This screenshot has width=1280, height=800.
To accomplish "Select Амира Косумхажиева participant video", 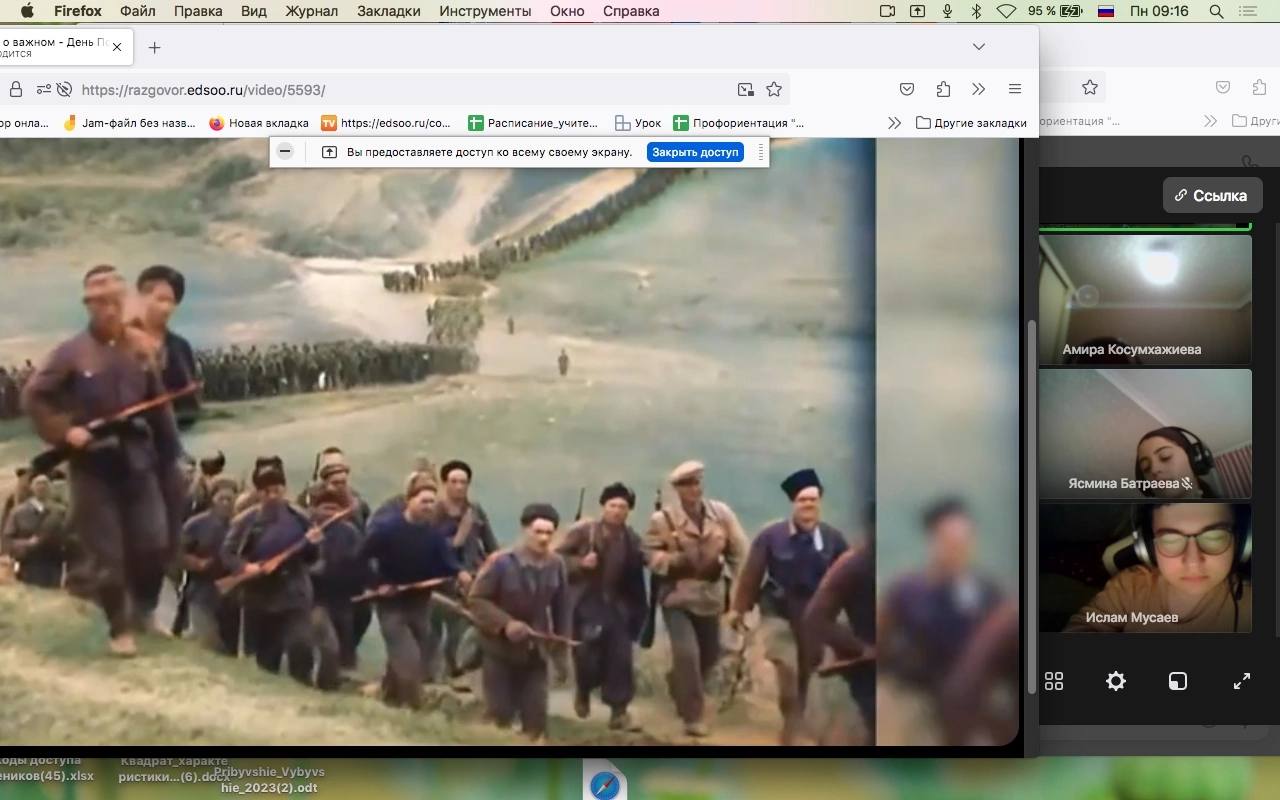I will pyautogui.click(x=1145, y=299).
